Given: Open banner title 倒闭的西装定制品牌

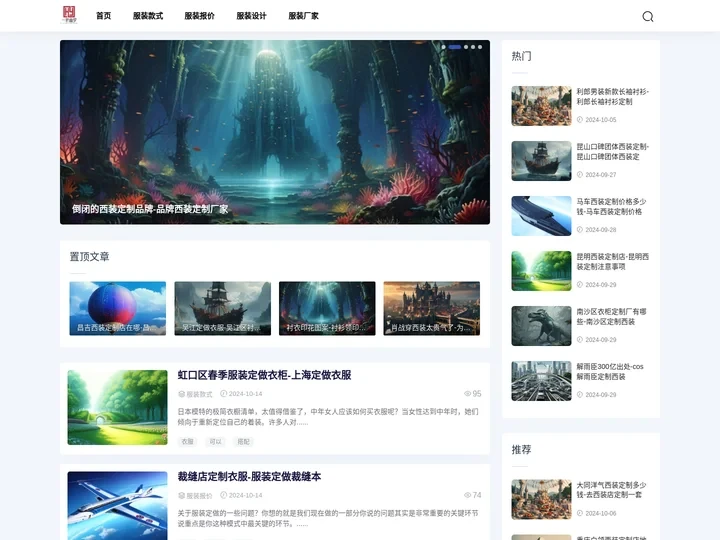Looking at the screenshot, I should (x=150, y=209).
